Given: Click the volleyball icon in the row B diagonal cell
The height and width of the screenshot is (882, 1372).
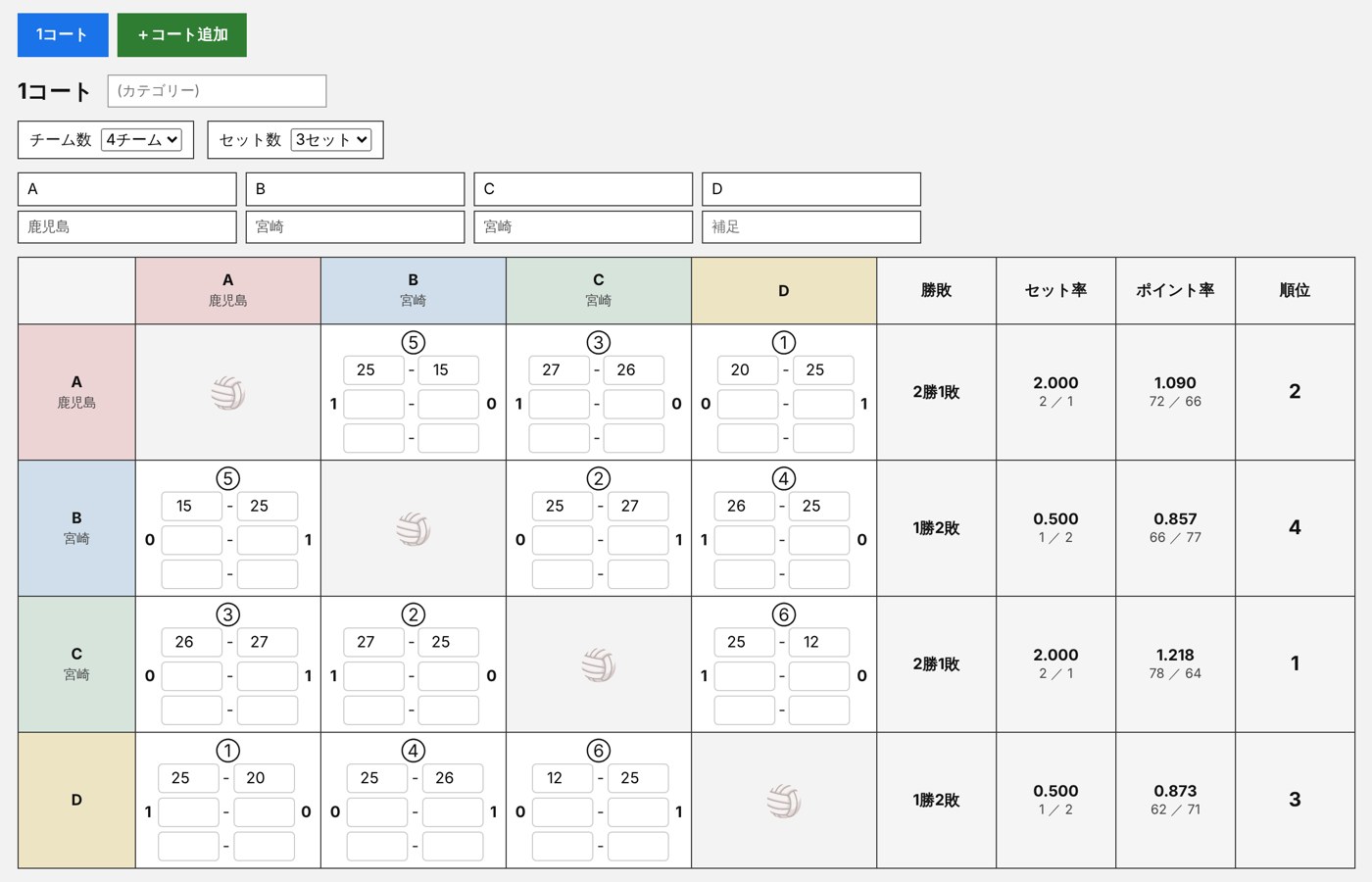Looking at the screenshot, I should click(x=414, y=529).
